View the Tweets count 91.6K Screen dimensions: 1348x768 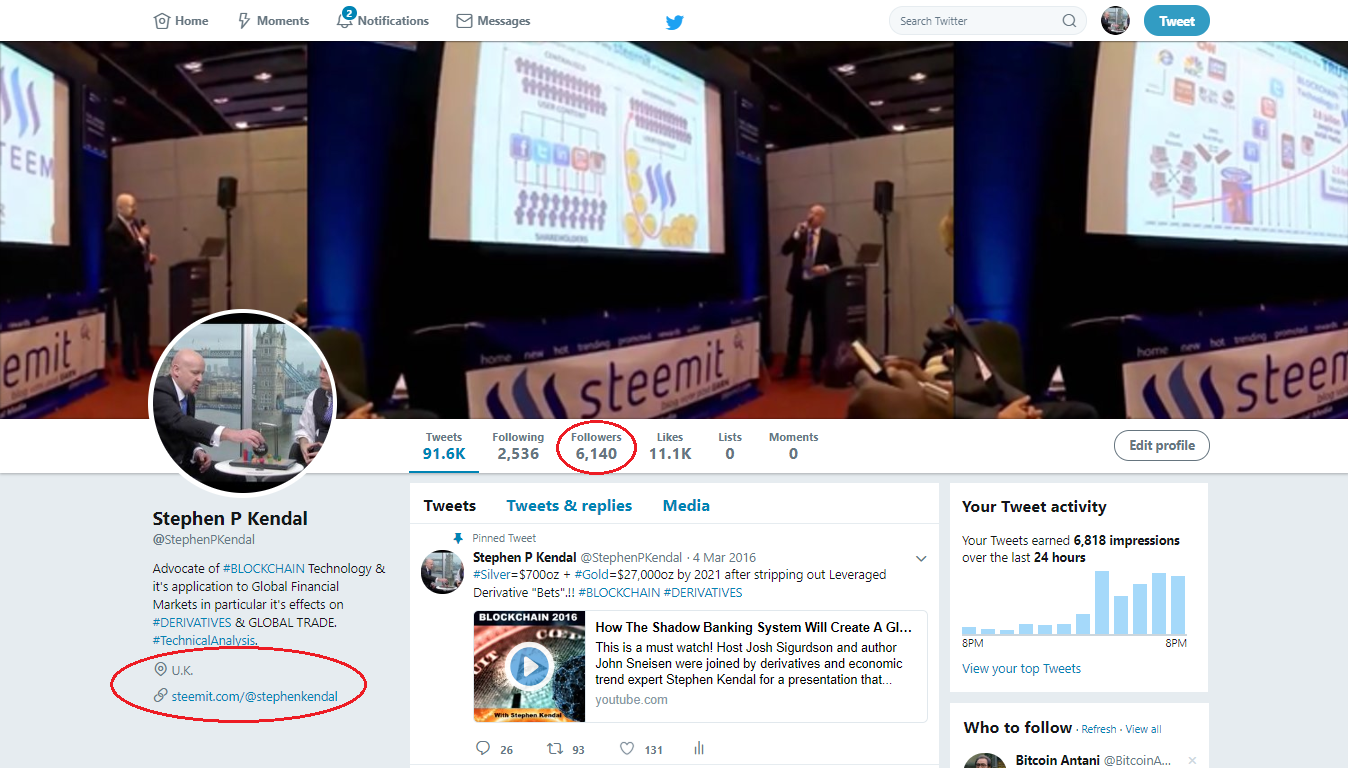(444, 446)
